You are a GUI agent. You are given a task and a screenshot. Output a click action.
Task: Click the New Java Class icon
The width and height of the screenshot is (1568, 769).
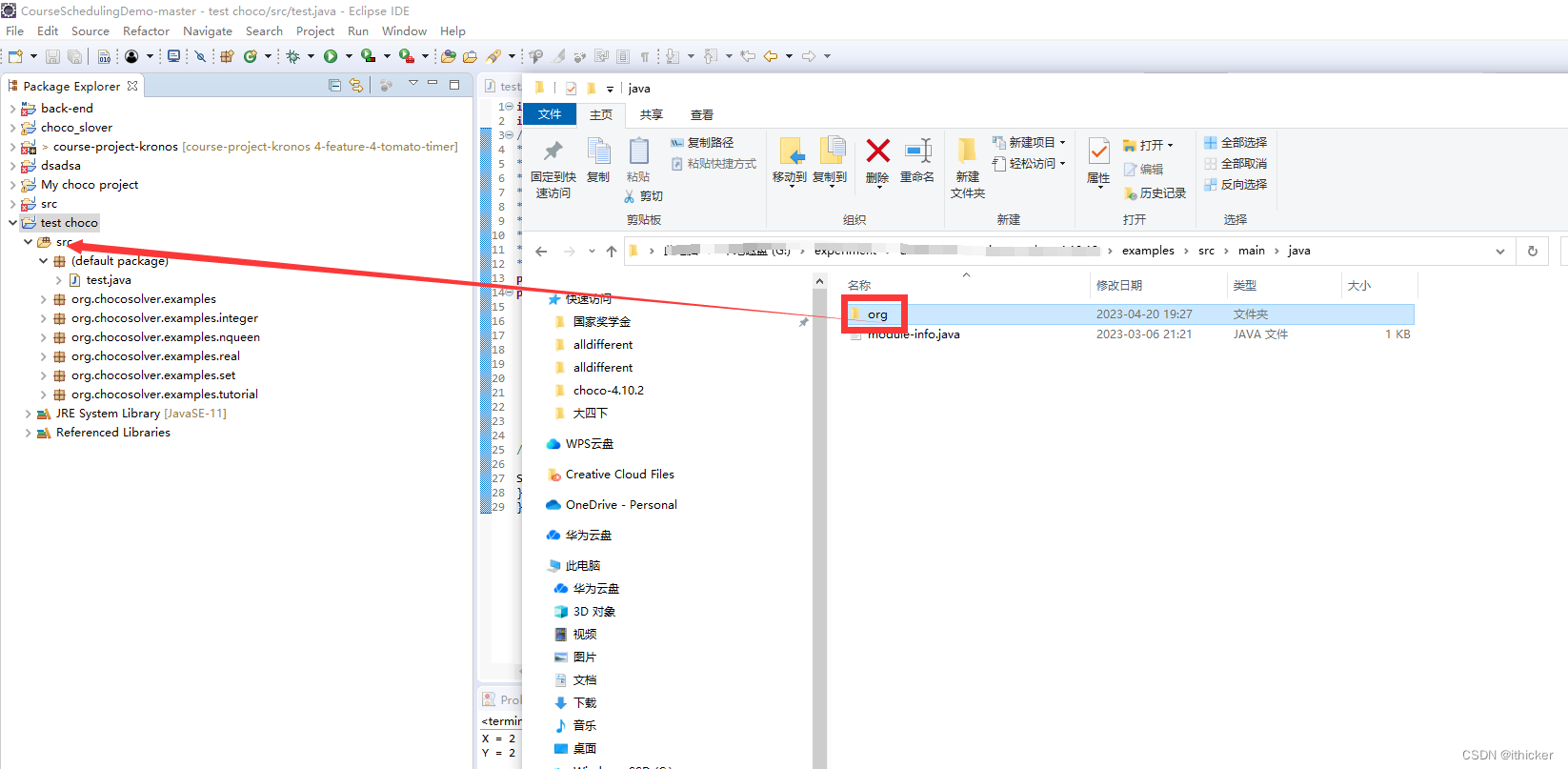tap(250, 56)
